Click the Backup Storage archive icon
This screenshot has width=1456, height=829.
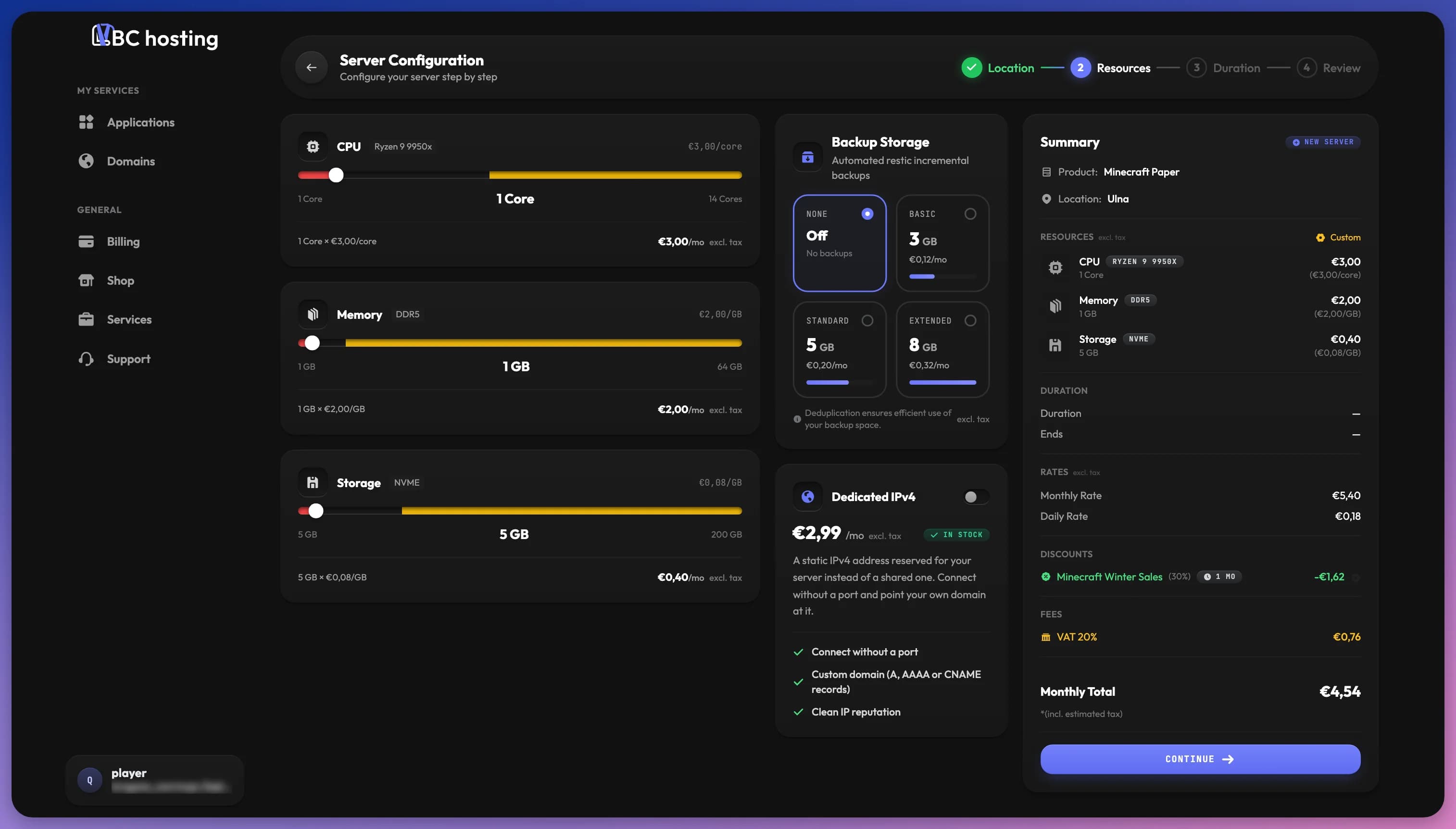[x=807, y=157]
